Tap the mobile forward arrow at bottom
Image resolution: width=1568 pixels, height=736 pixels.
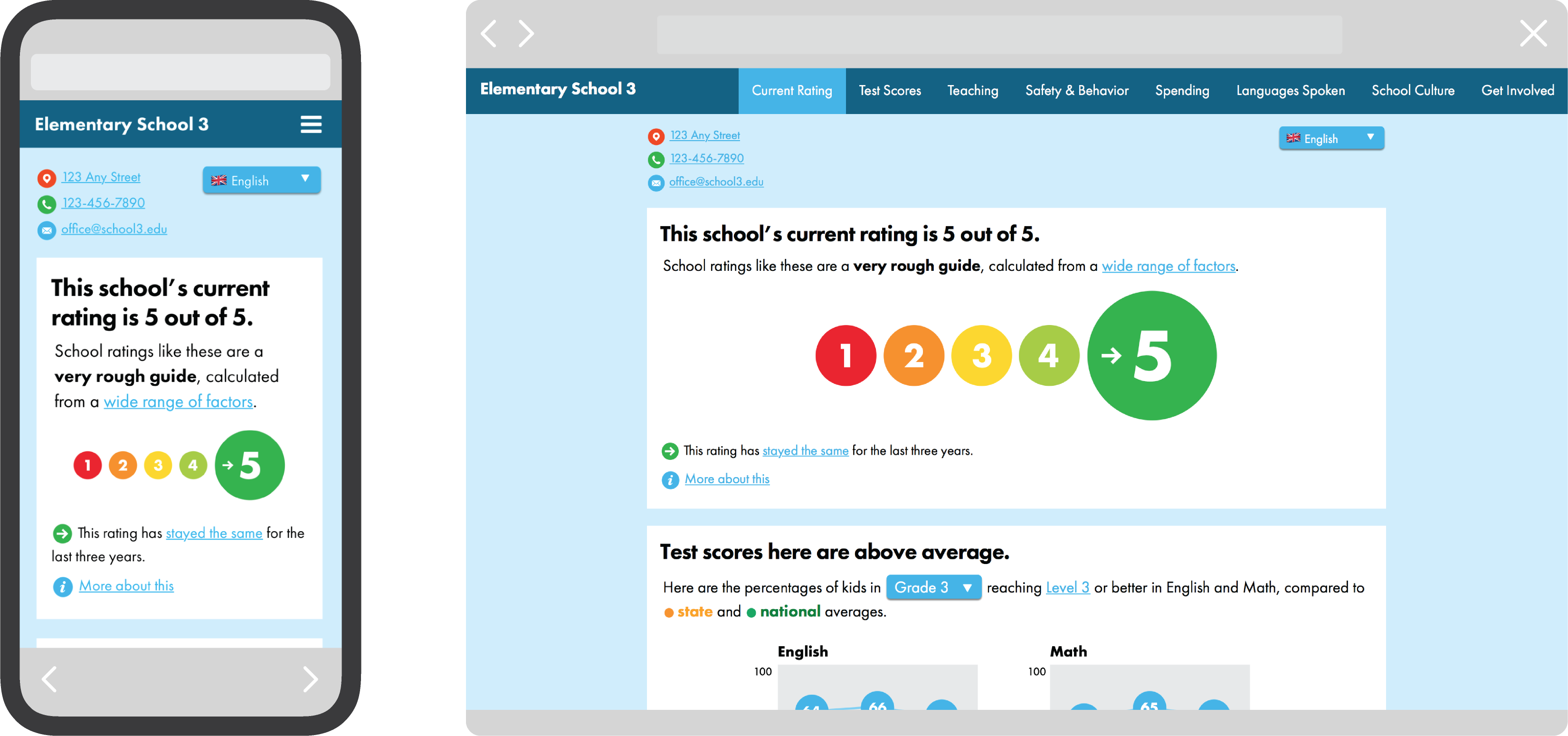pyautogui.click(x=311, y=679)
